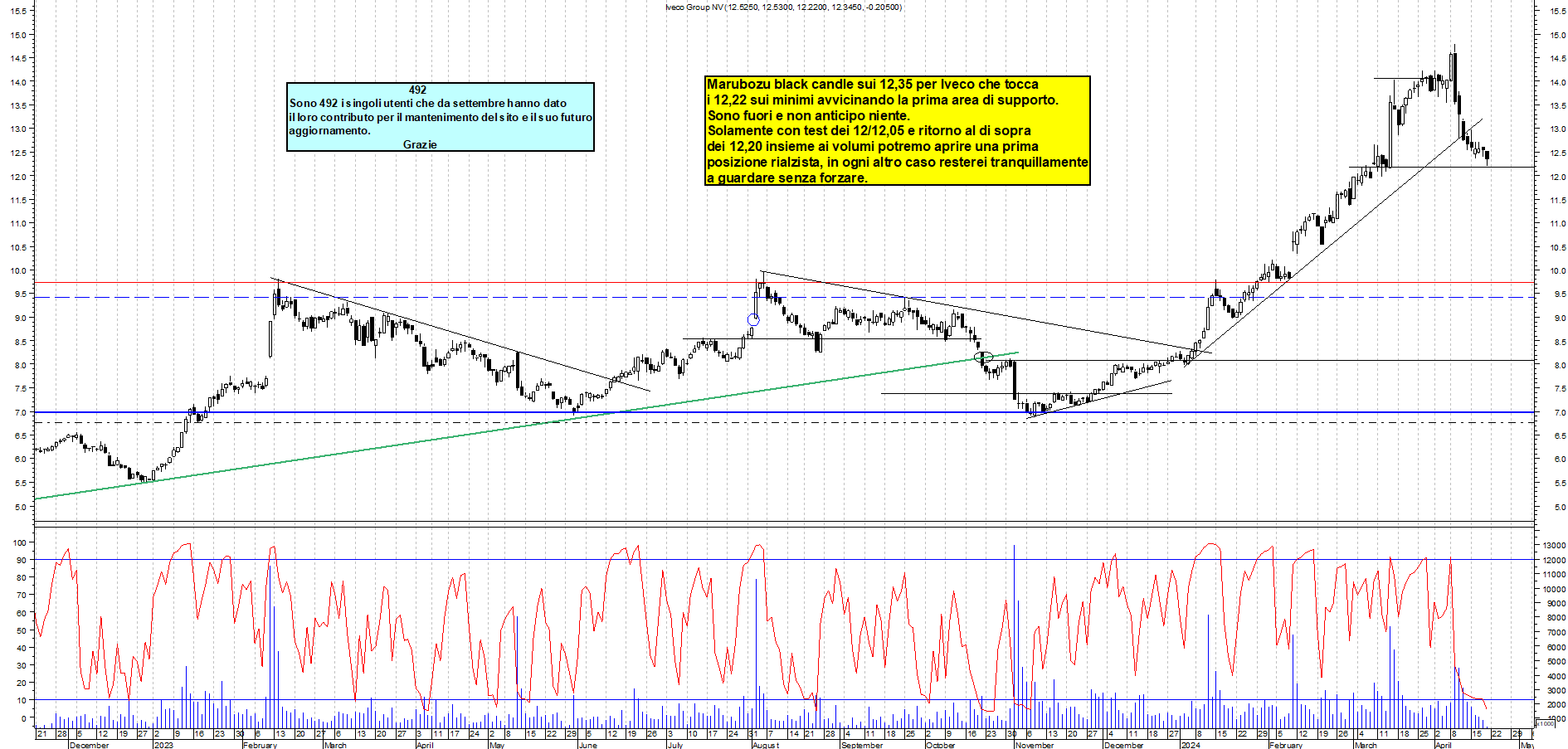This screenshot has width=1568, height=749.
Task: Click 'Marubozu black candle sui 12,35' line
Action: (872, 85)
